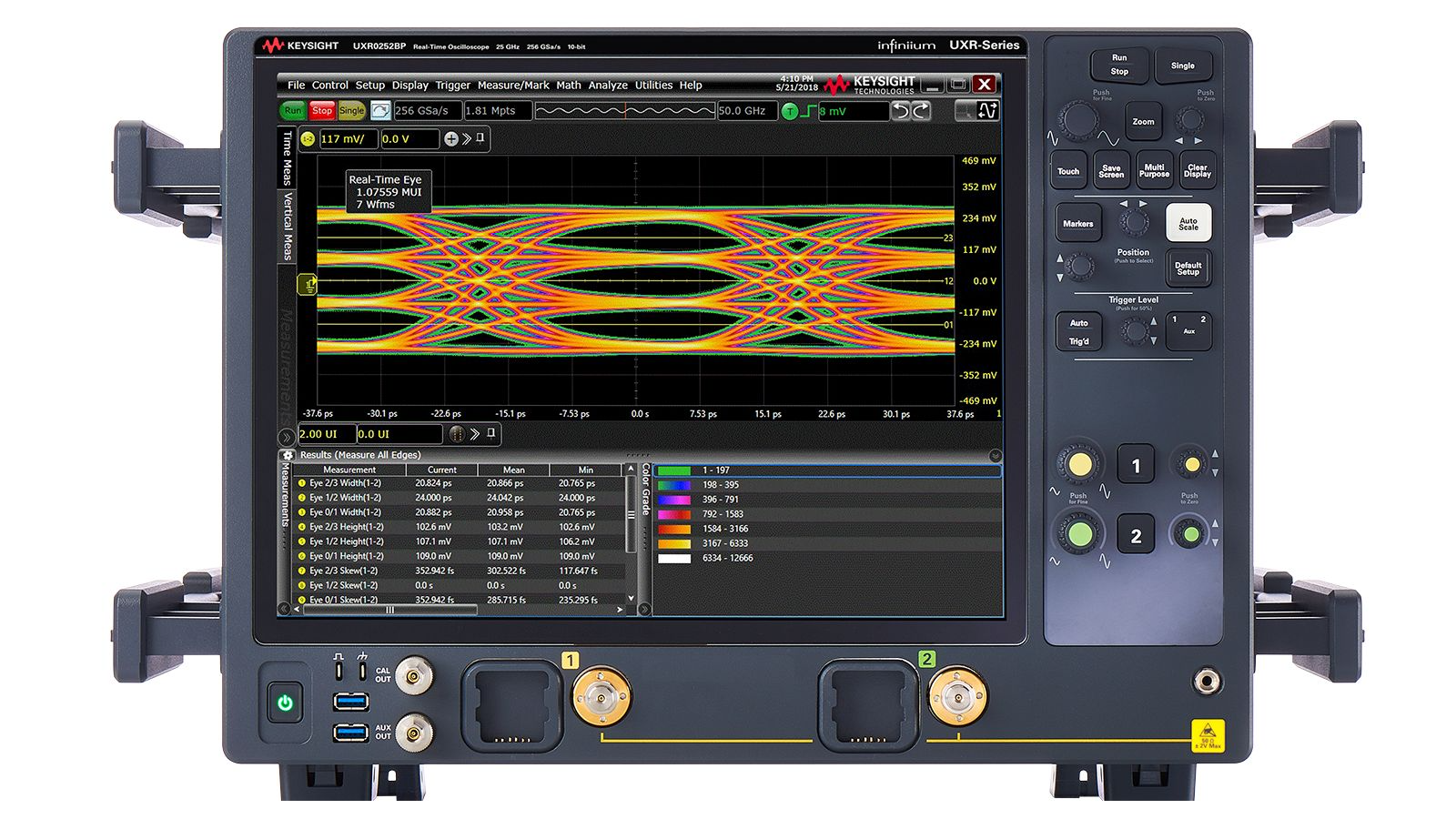The width and height of the screenshot is (1456, 819).
Task: Expand the vertical channel bar double chevron
Action: pyautogui.click(x=467, y=139)
